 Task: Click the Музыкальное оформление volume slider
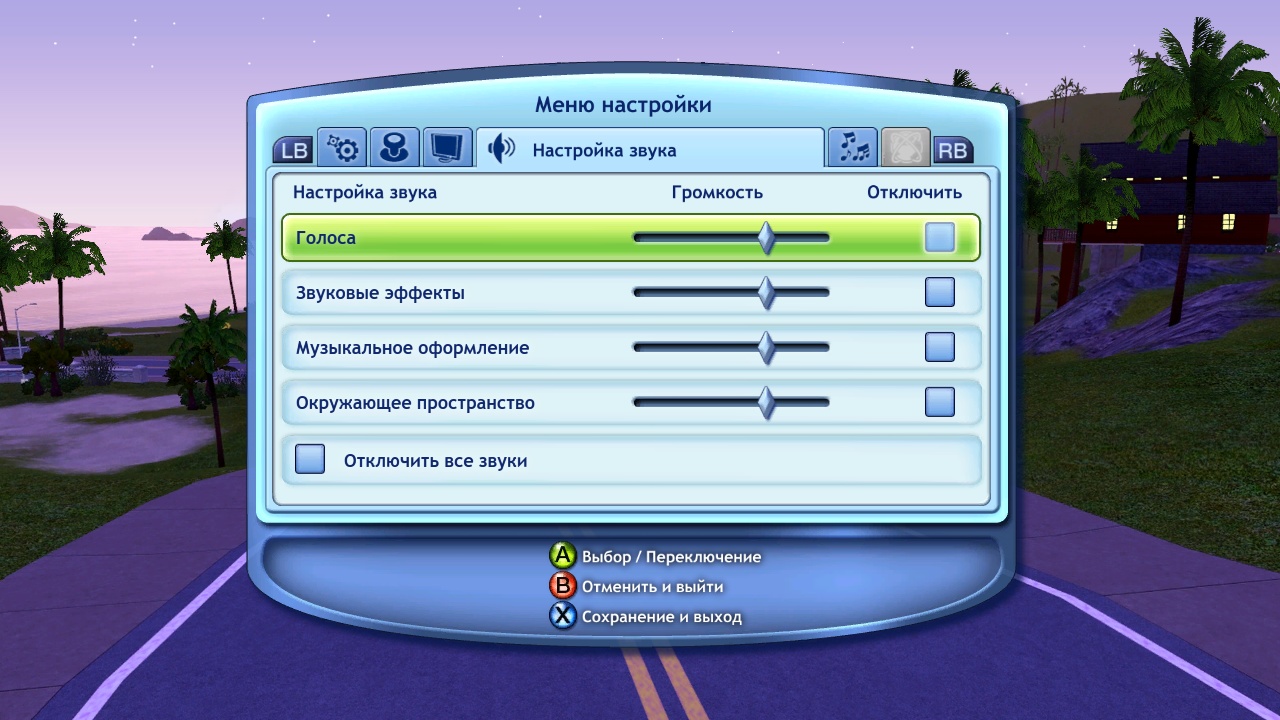pyautogui.click(x=732, y=348)
